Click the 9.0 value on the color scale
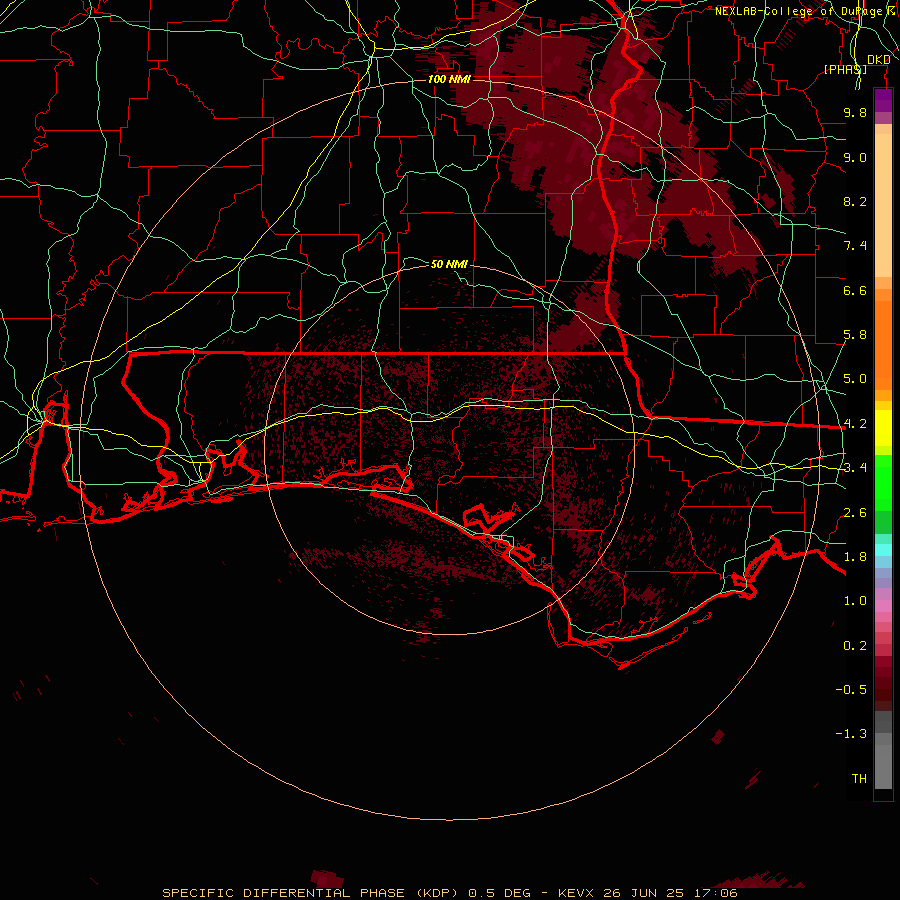Screen dimensions: 900x900 point(855,157)
